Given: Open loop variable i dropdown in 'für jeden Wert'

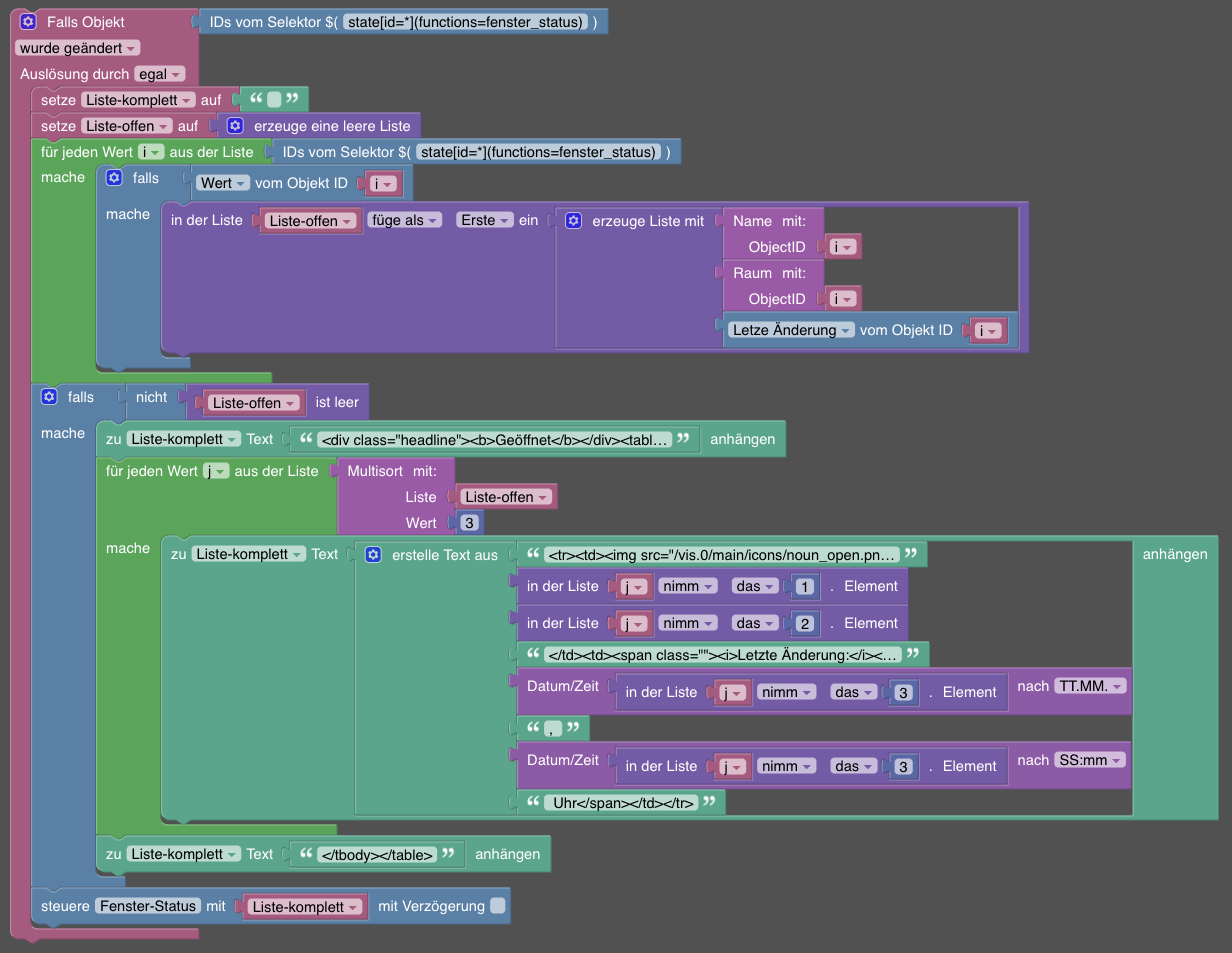Looking at the screenshot, I should click(151, 152).
